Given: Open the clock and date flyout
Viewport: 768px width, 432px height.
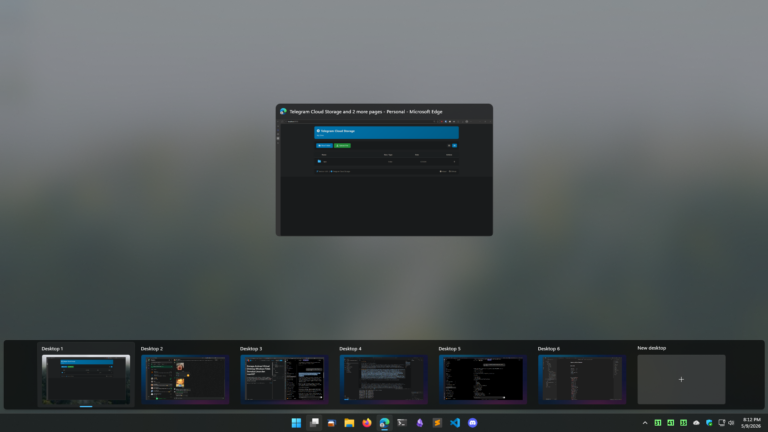Looking at the screenshot, I should click(751, 423).
